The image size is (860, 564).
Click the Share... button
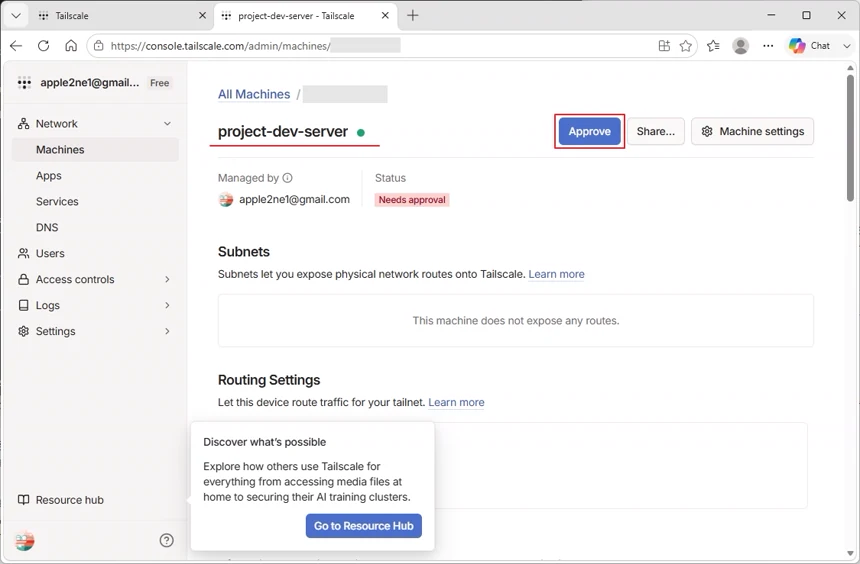656,131
